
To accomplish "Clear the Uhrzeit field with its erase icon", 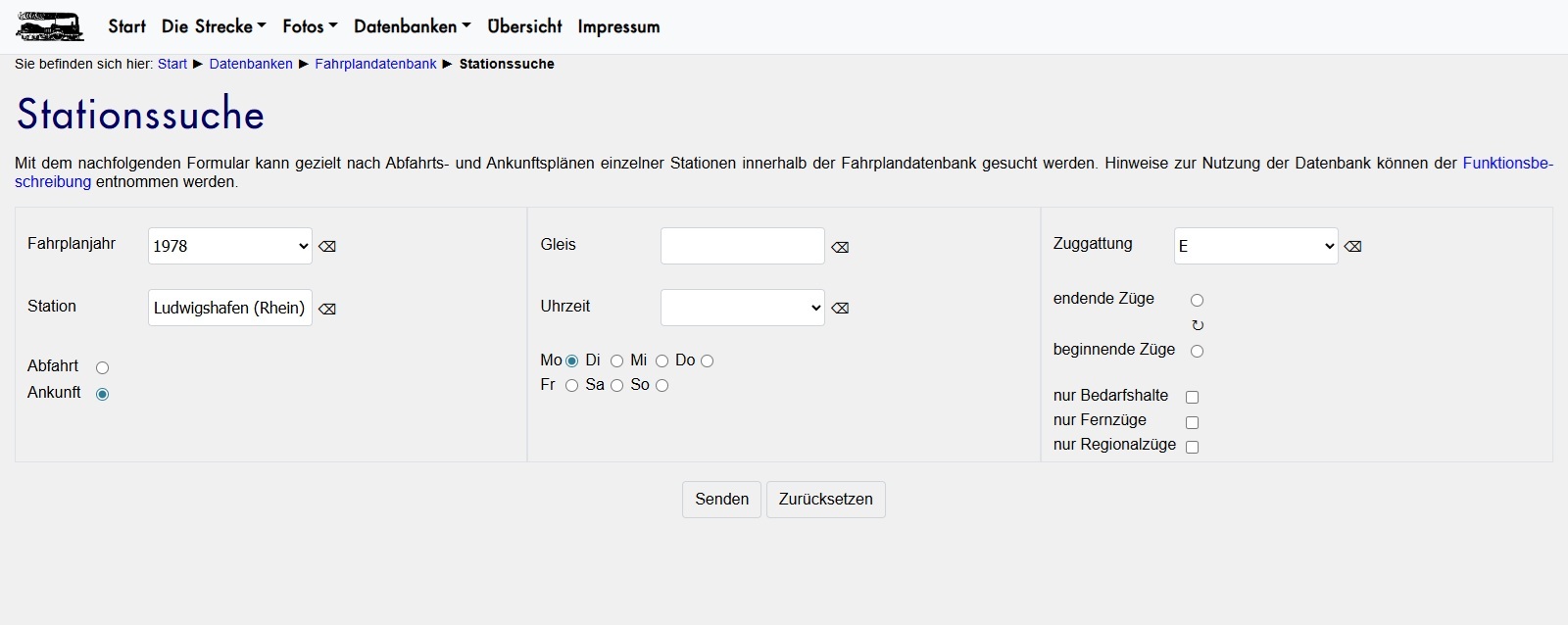I will (840, 308).
